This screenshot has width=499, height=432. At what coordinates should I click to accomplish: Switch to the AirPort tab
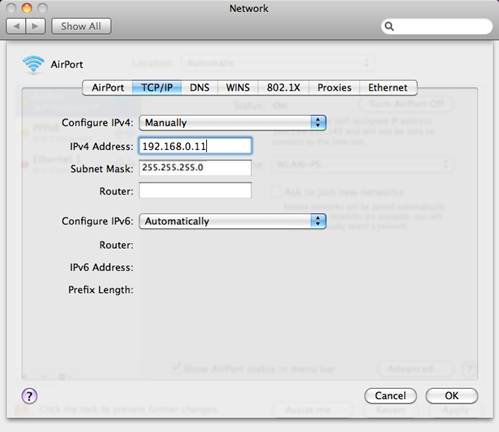tap(107, 88)
